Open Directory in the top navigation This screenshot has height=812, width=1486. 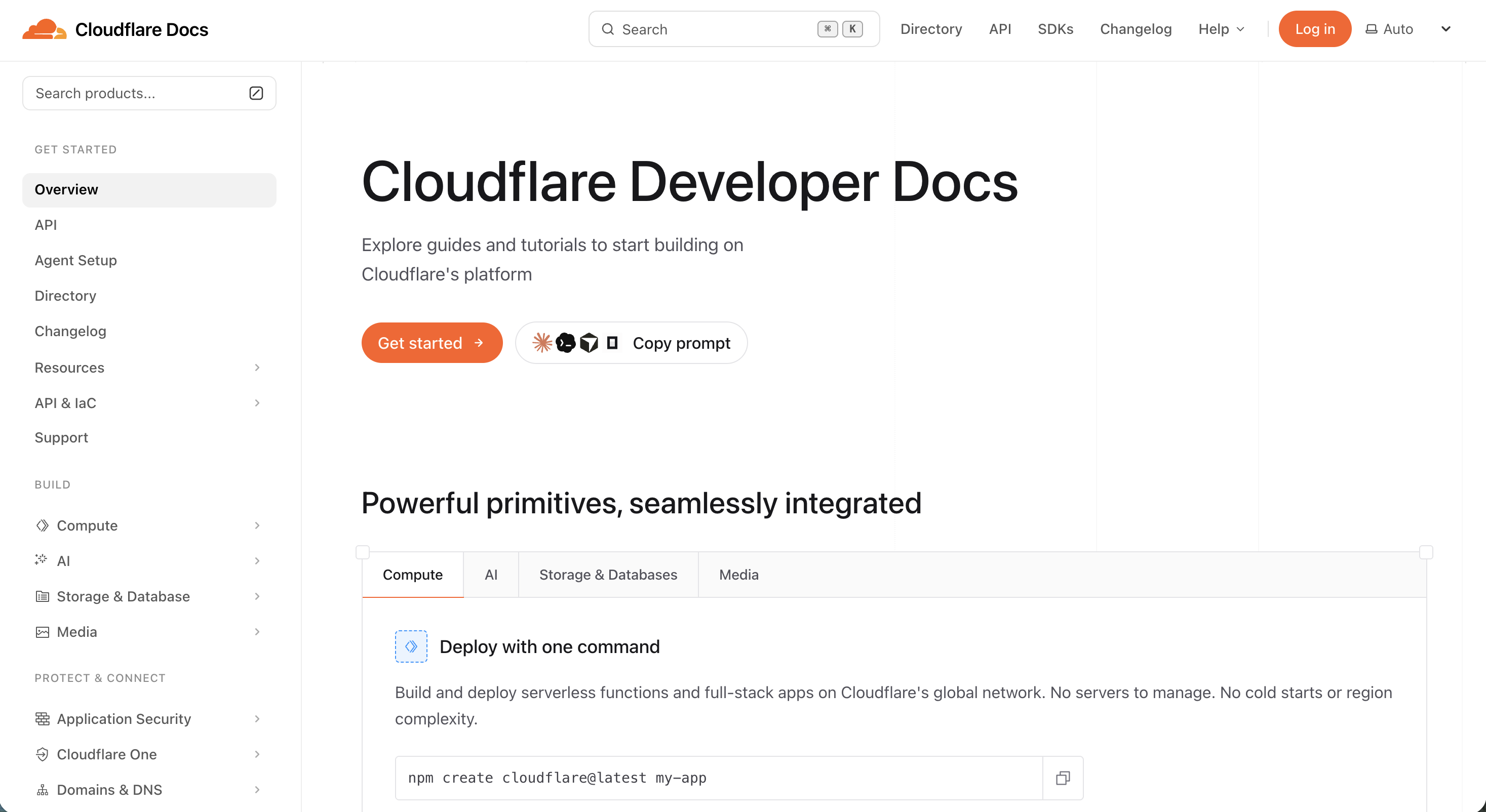point(931,29)
